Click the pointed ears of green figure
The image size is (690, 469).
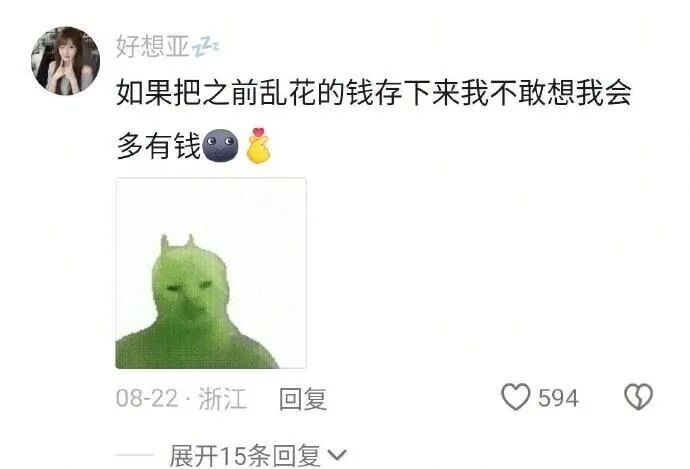coord(178,242)
